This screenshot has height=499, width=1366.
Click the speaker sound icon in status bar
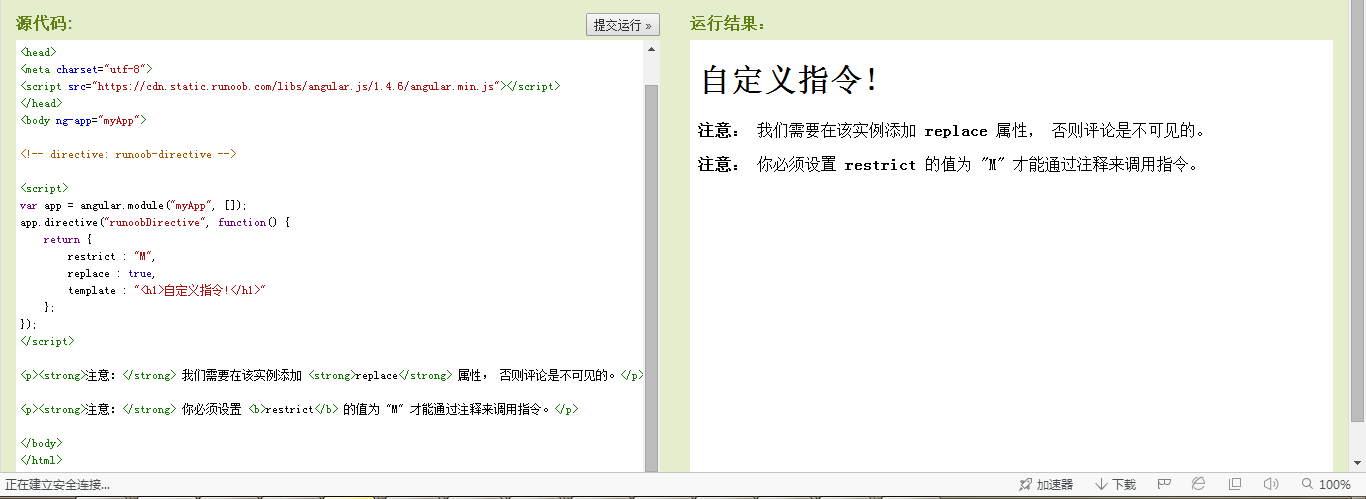[x=1271, y=484]
